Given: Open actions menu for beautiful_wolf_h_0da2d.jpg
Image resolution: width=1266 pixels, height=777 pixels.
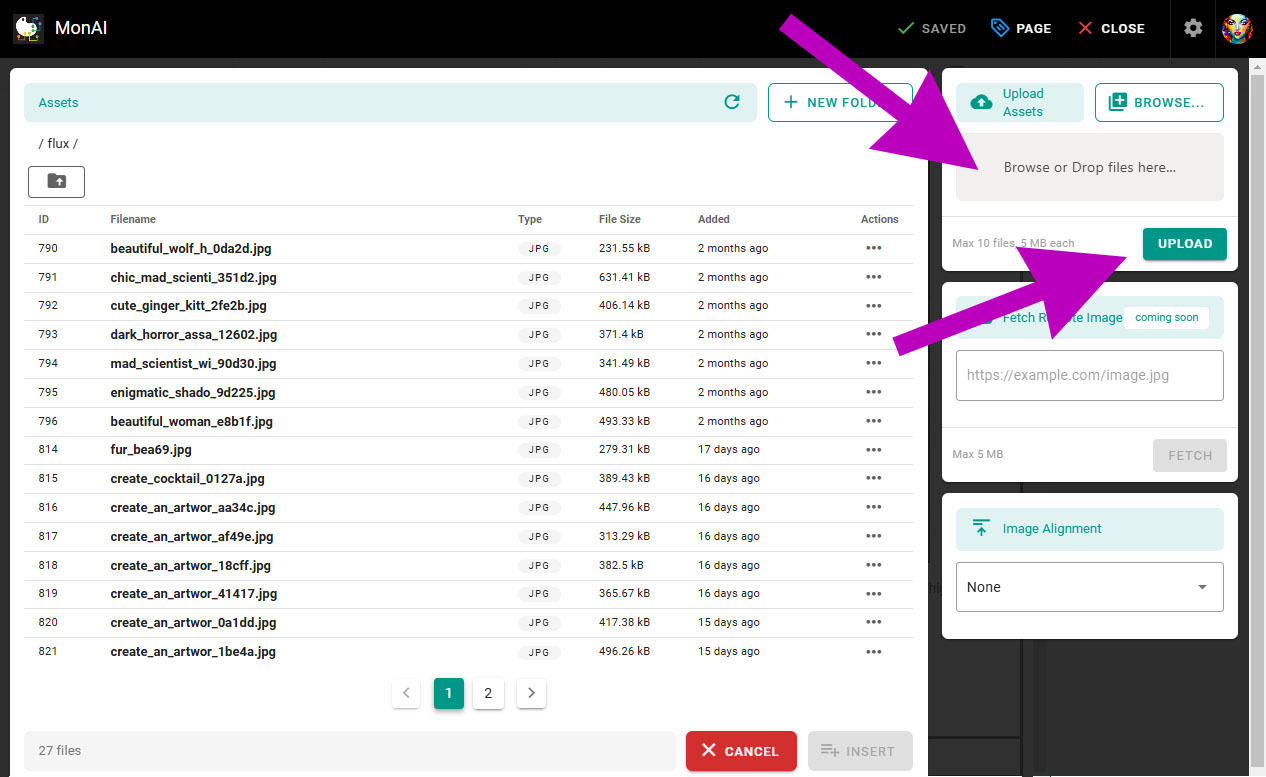Looking at the screenshot, I should 873,248.
